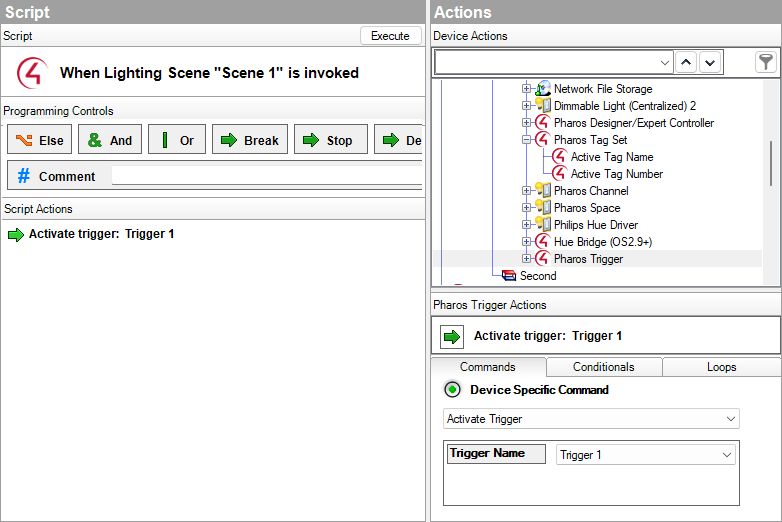Click the Device Actions tree vertical scrollbar
Screen dimensions: 782x522
pos(771,163)
